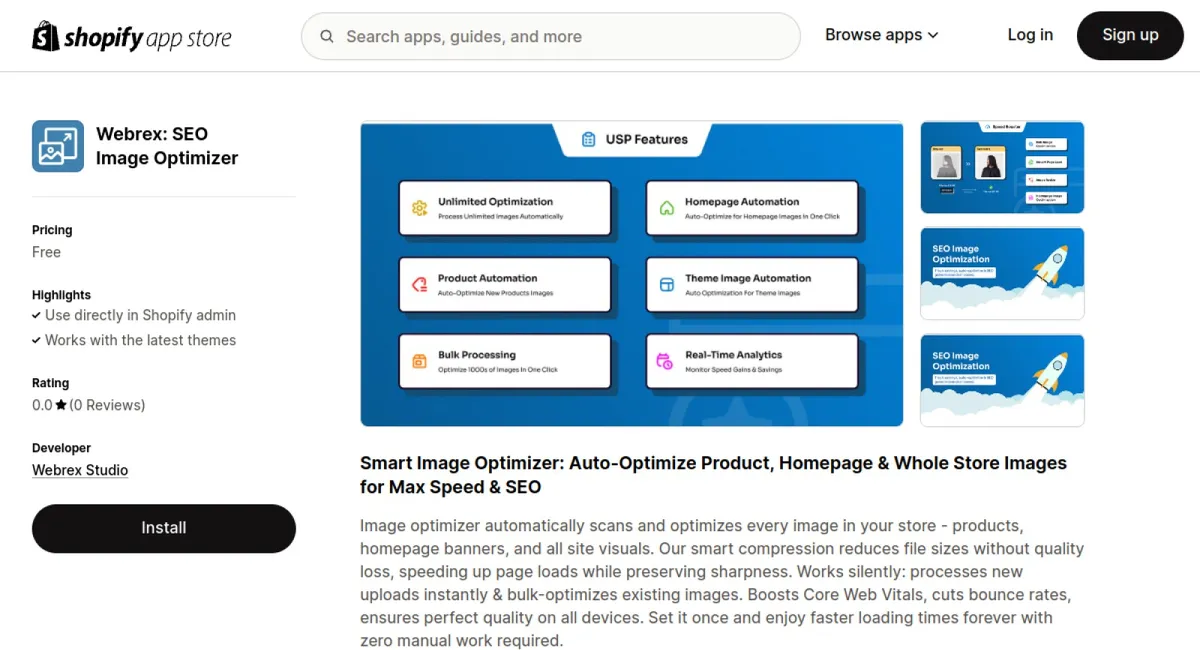1200x650 pixels.
Task: Open the Log in link
Action: click(1030, 35)
